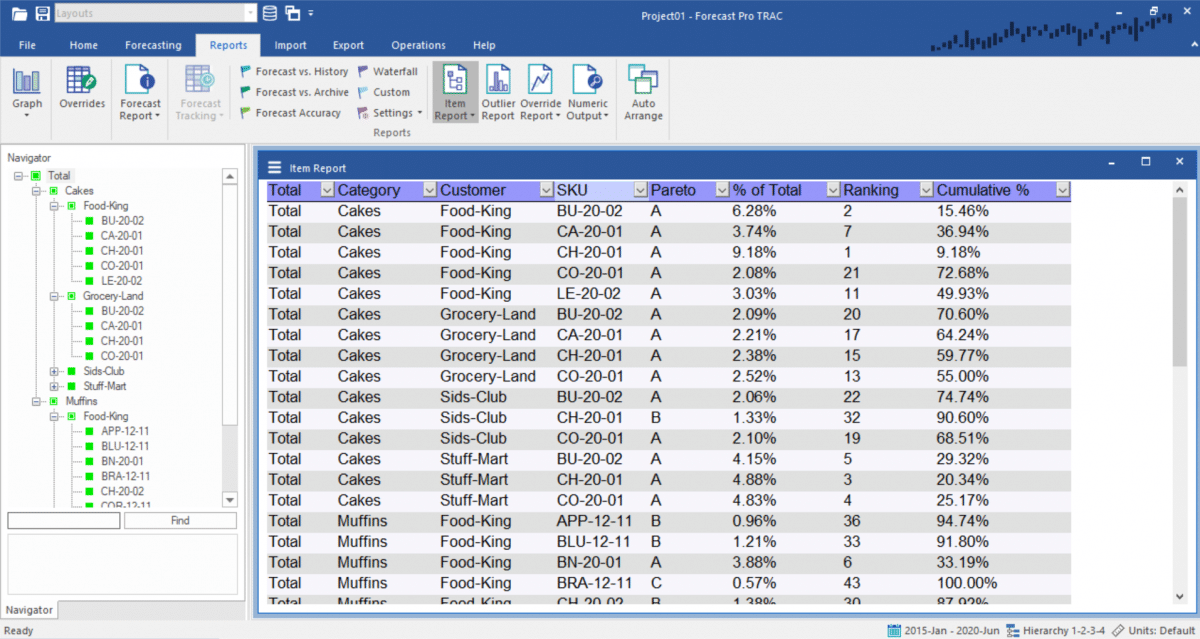
Task: Click the Layouts input box
Action: [x=150, y=13]
